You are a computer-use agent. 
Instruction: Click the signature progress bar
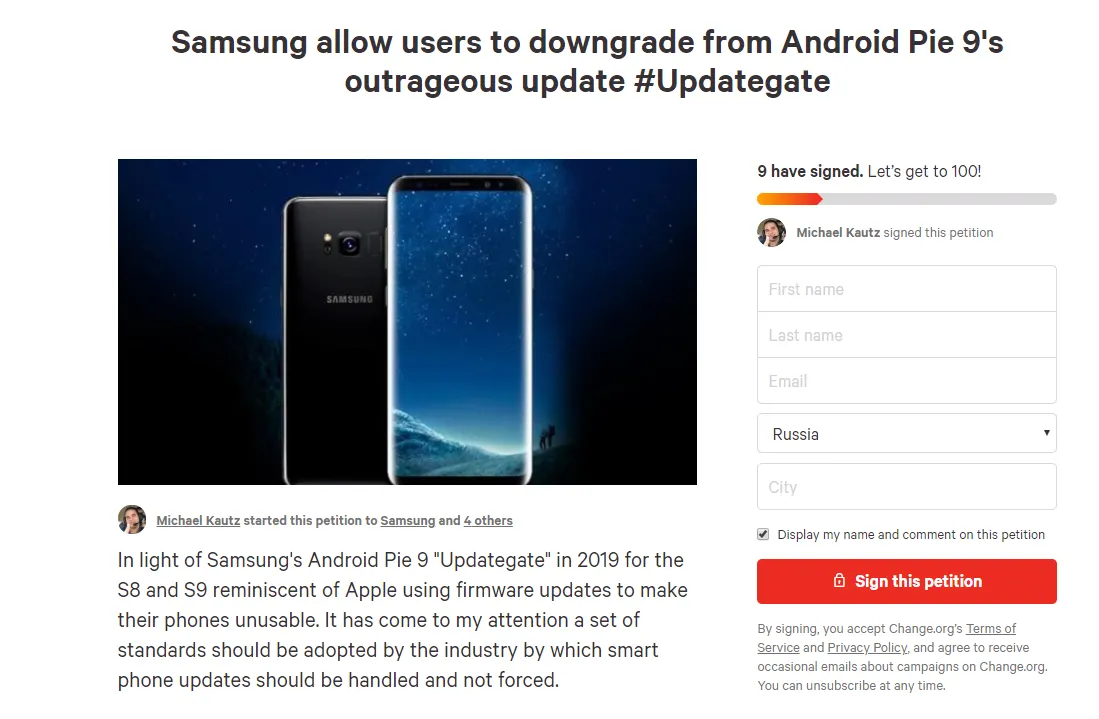(x=906, y=199)
